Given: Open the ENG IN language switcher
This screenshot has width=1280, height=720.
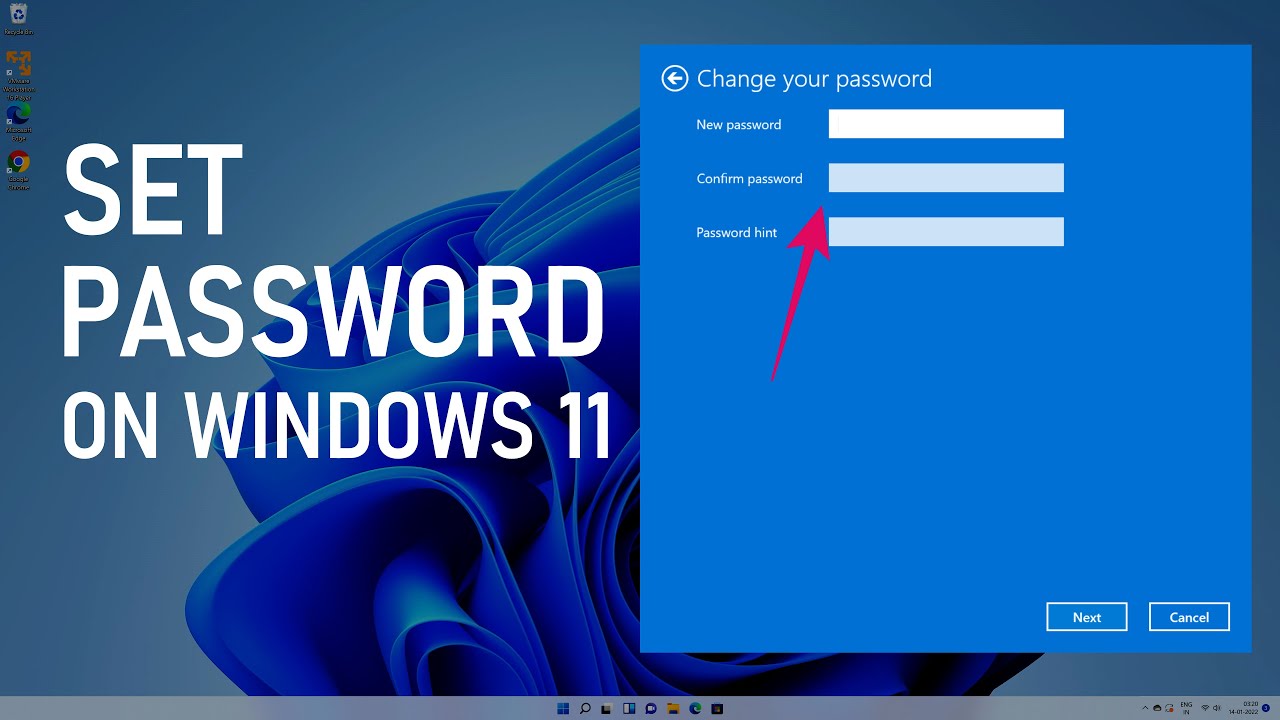Looking at the screenshot, I should (1186, 708).
